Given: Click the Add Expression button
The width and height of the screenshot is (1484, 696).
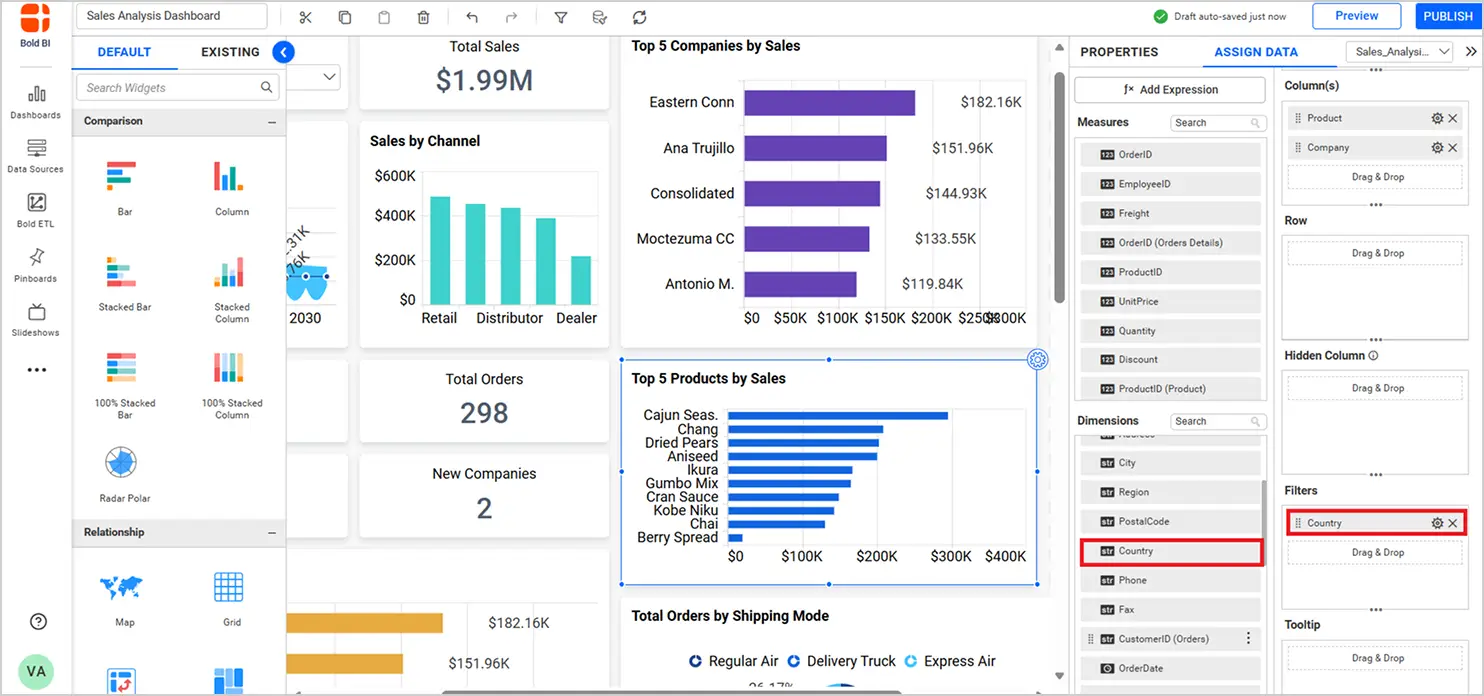Looking at the screenshot, I should tap(1170, 89).
